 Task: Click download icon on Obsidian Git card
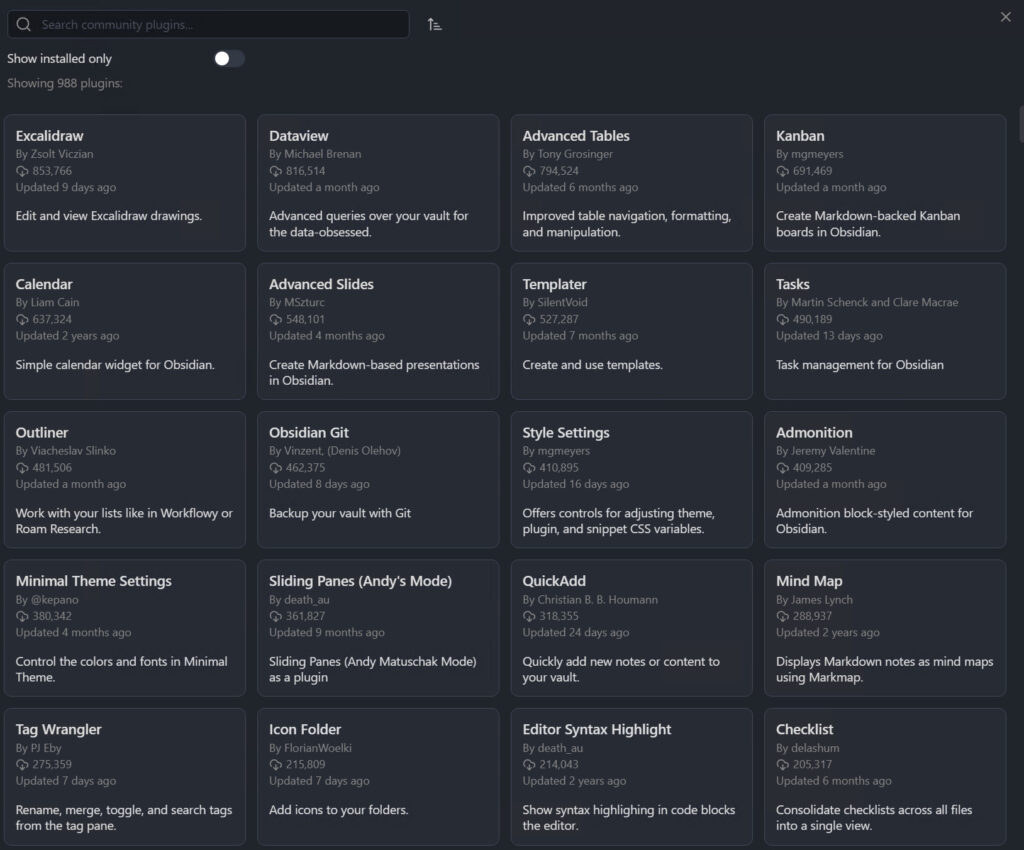[x=276, y=467]
